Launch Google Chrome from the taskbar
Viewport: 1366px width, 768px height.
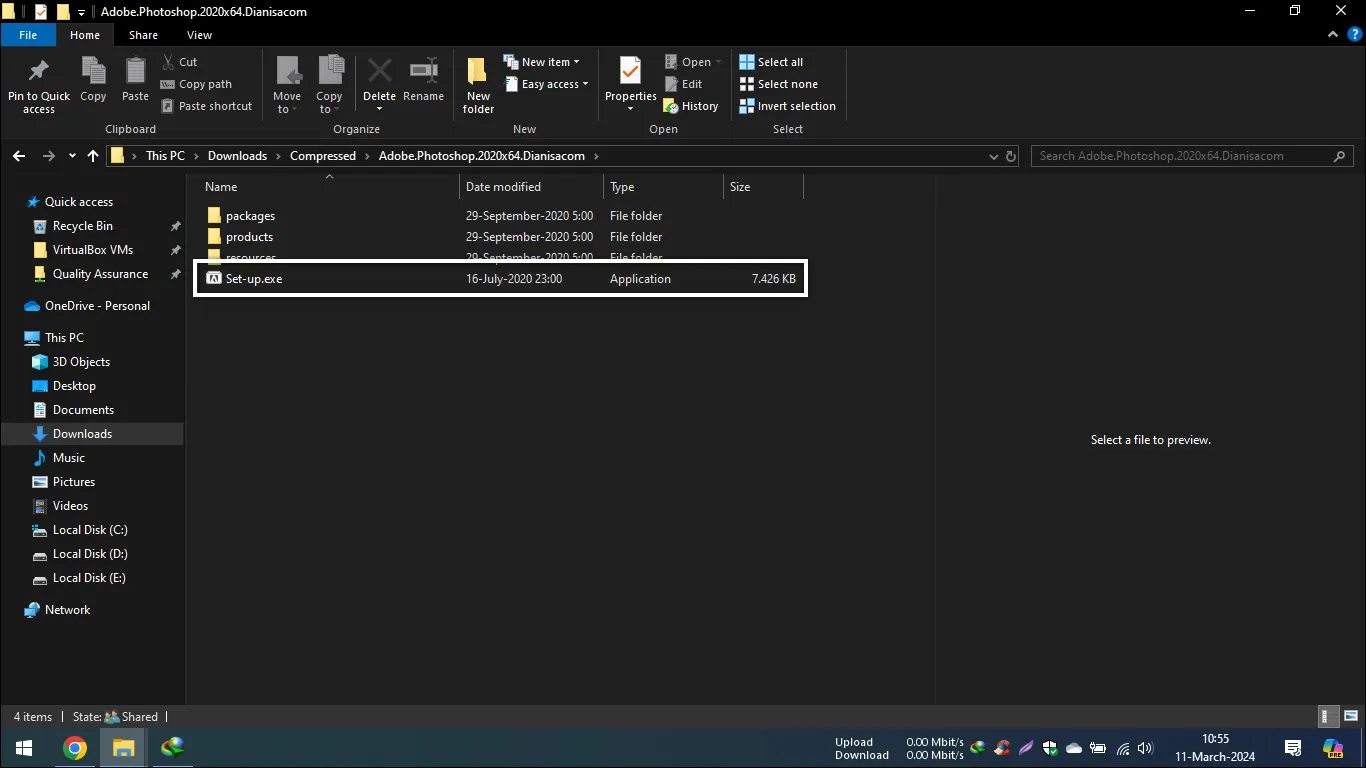(x=75, y=747)
